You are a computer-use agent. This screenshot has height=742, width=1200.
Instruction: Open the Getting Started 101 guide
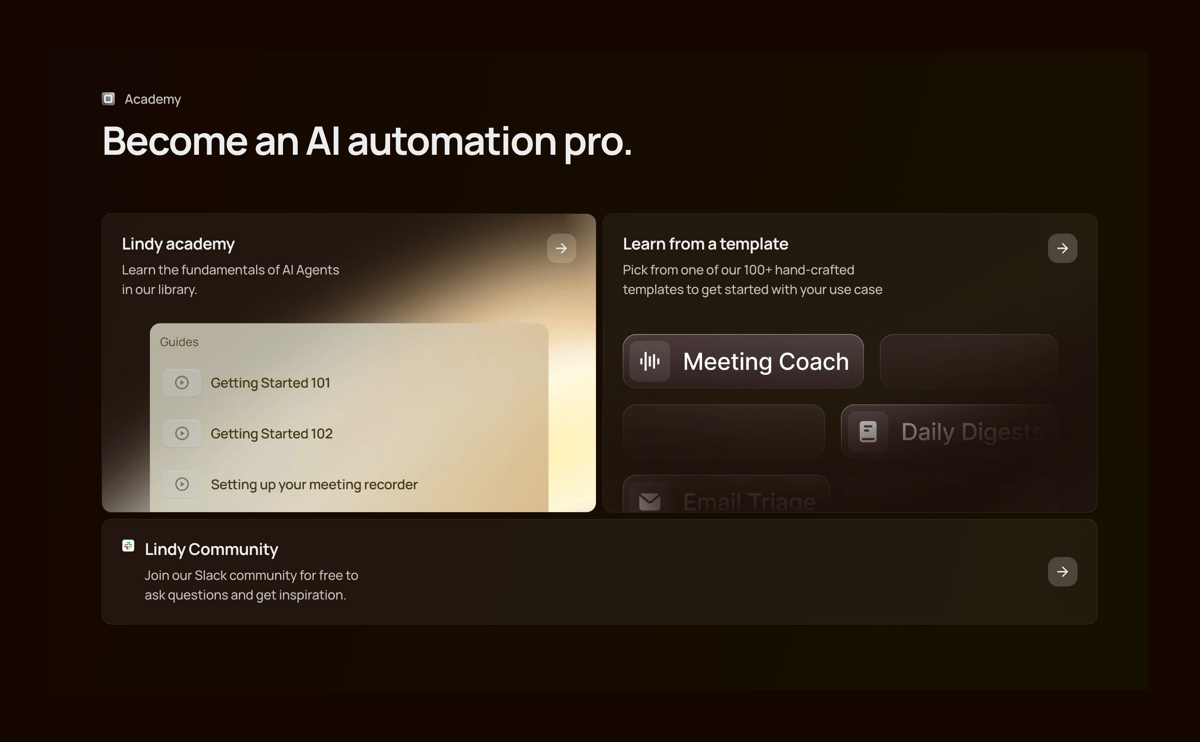click(271, 382)
